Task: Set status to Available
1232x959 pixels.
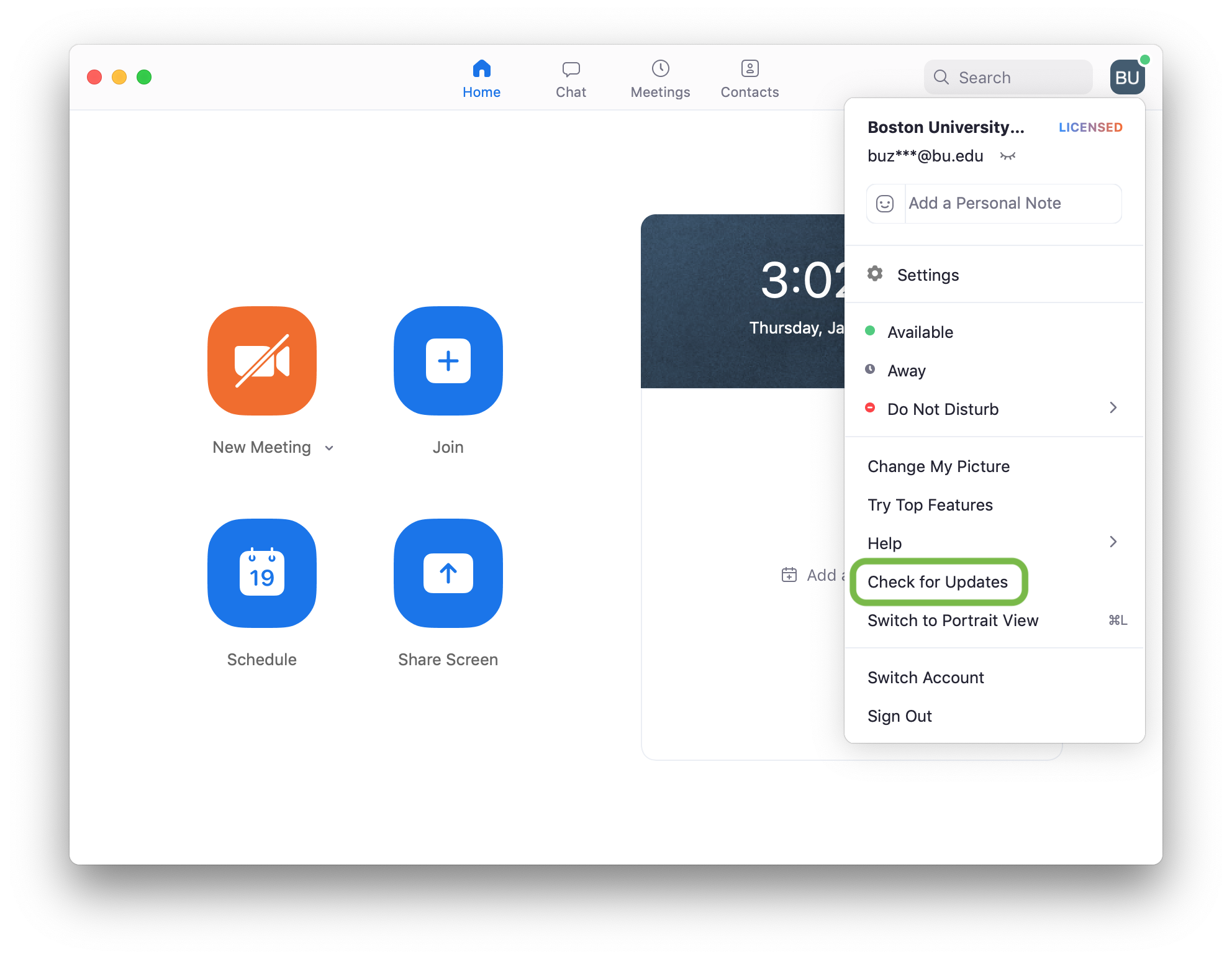Action: [x=920, y=332]
